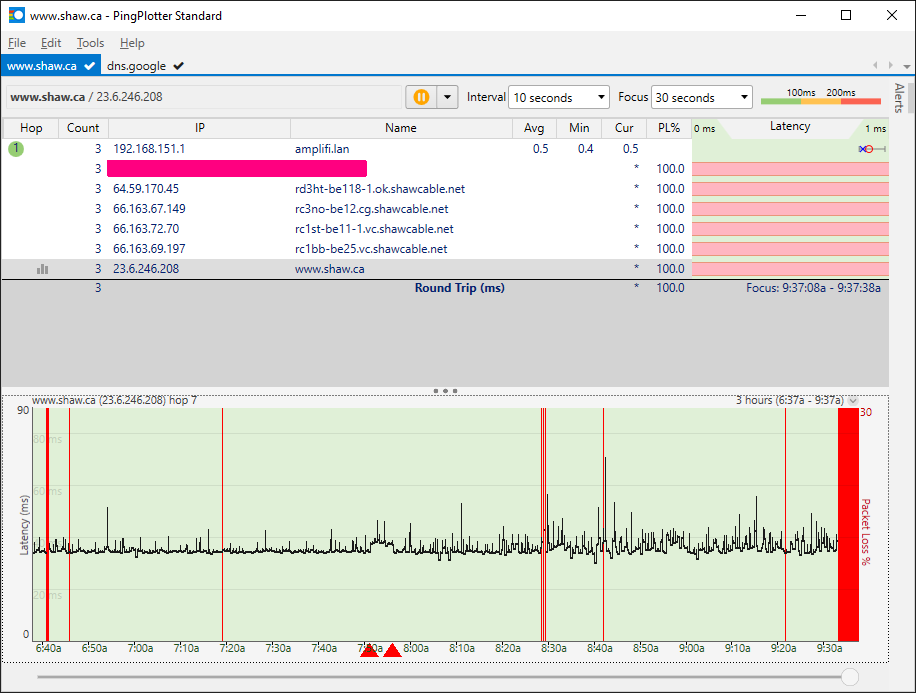Select rc3no-be12.cg.shawcable.net hop name

click(372, 209)
